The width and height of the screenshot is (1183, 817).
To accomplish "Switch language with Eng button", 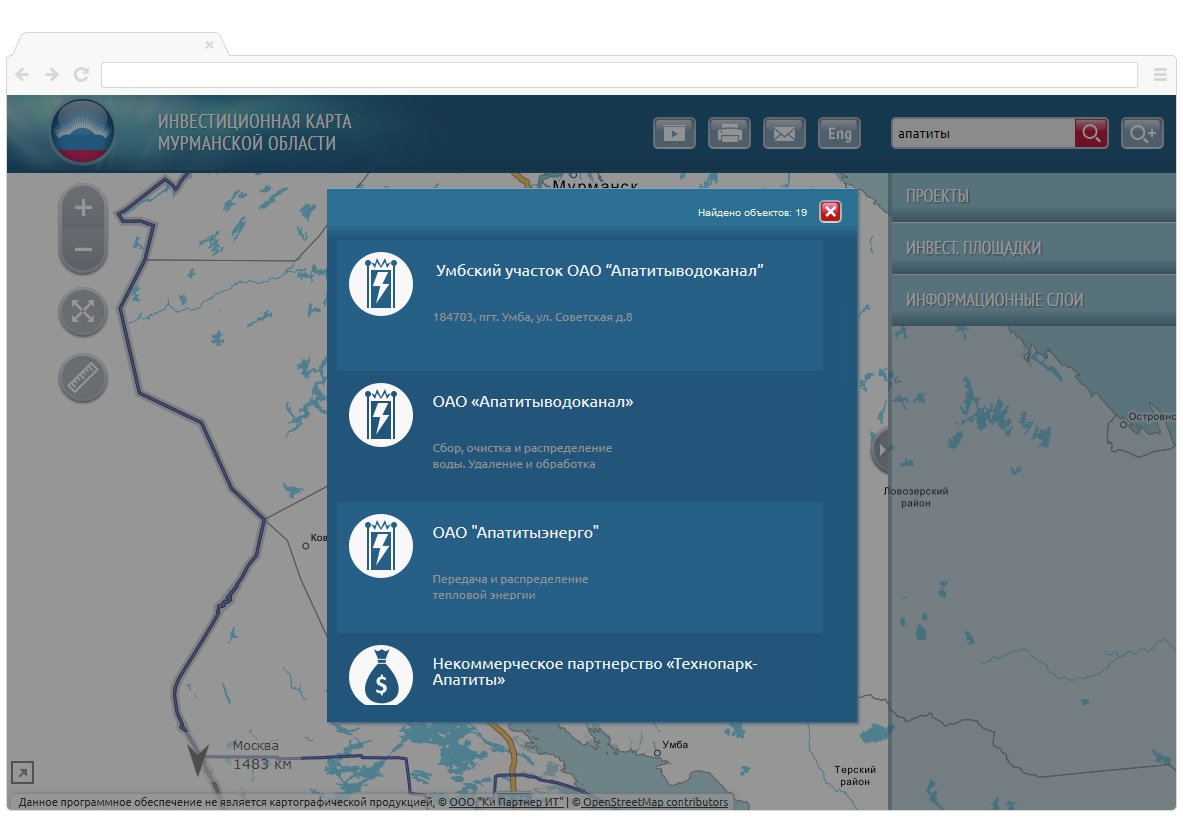I will point(839,134).
